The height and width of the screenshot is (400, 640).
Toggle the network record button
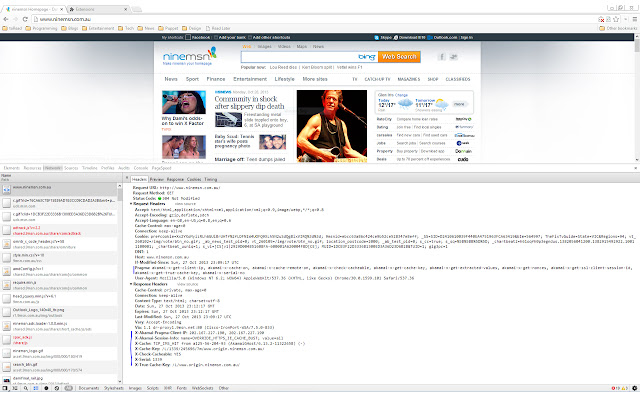click(x=46, y=388)
